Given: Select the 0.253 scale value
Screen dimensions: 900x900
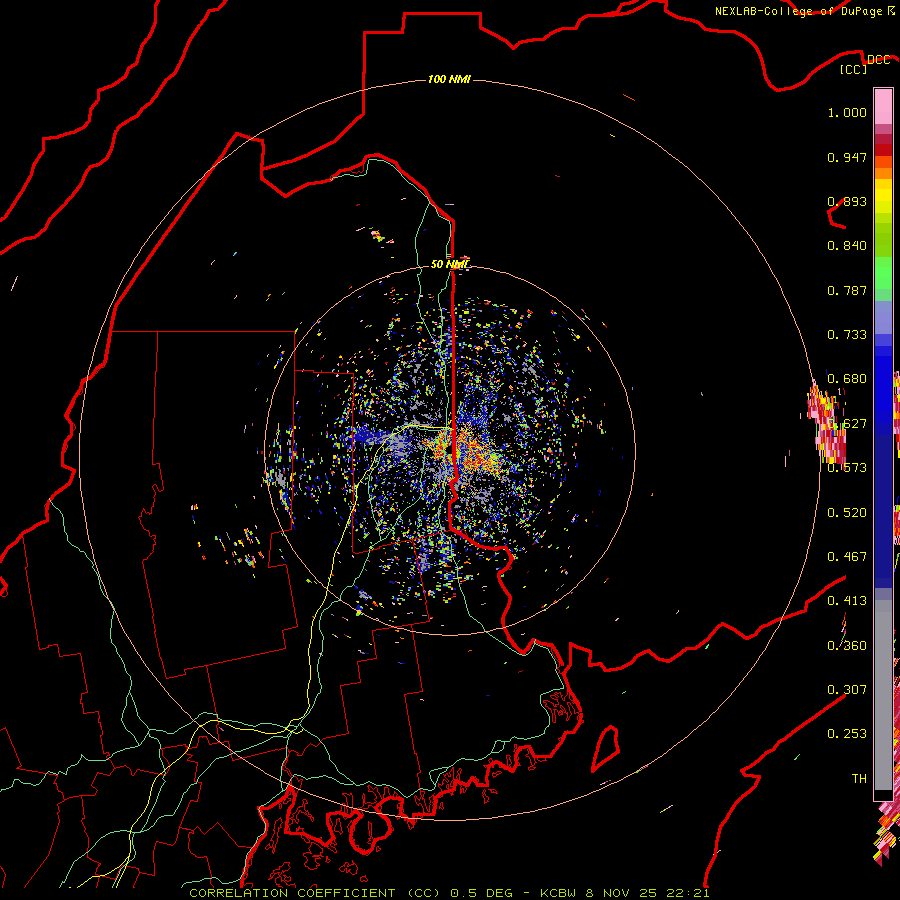Looking at the screenshot, I should pos(847,734).
